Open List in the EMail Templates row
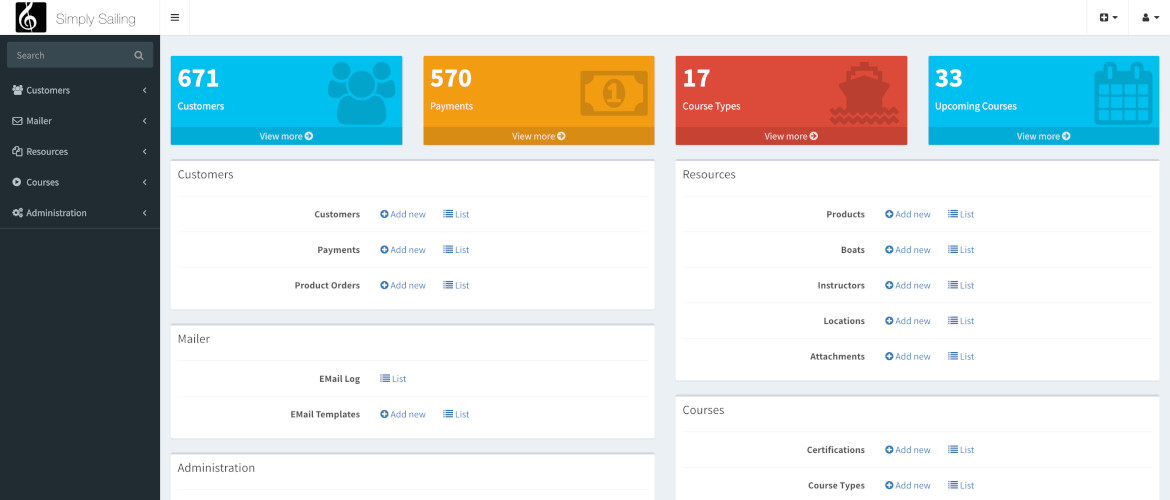 (x=456, y=414)
